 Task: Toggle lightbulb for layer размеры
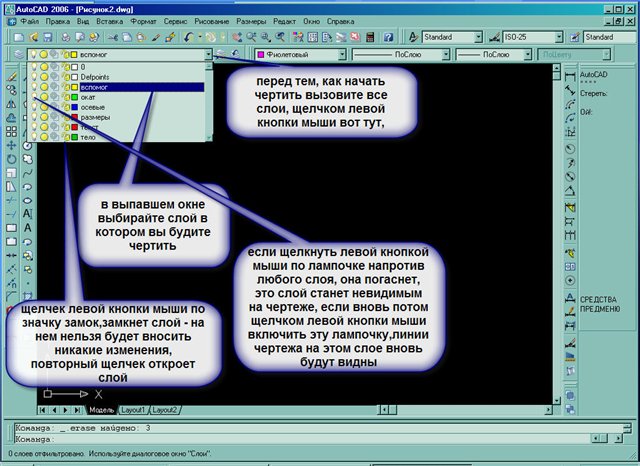click(x=32, y=117)
